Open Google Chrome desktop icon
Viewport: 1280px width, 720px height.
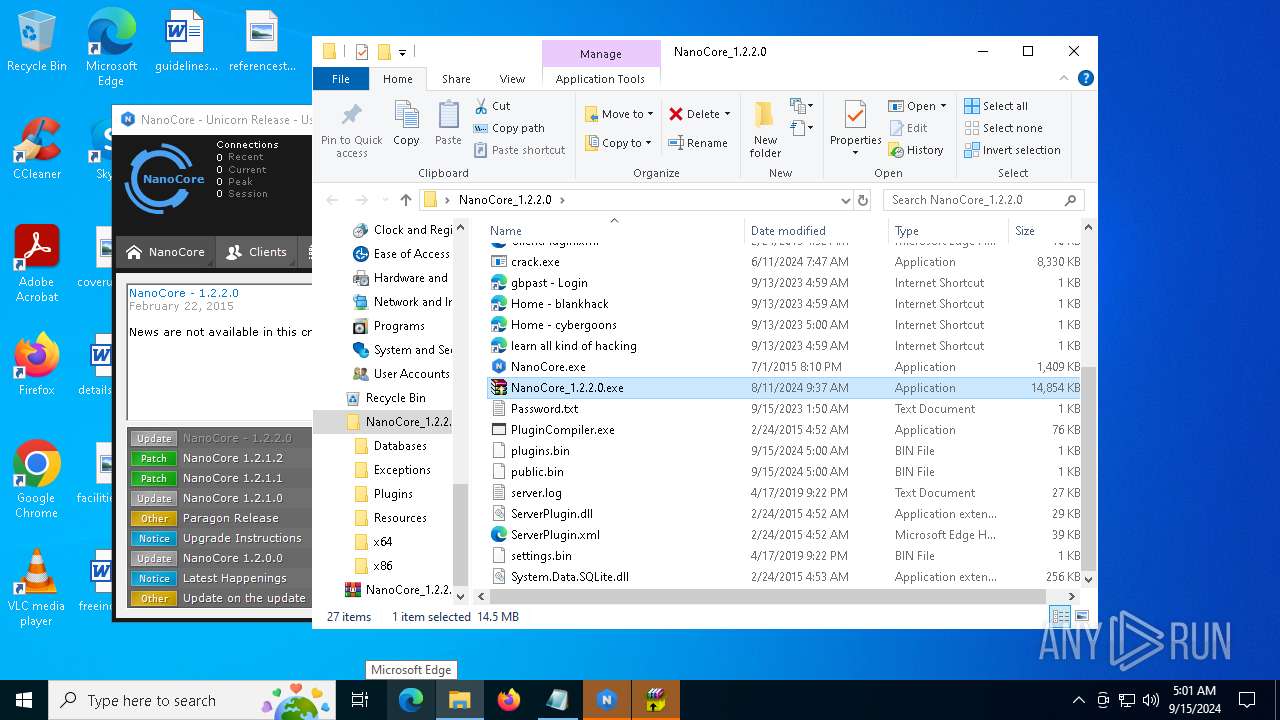[37, 480]
